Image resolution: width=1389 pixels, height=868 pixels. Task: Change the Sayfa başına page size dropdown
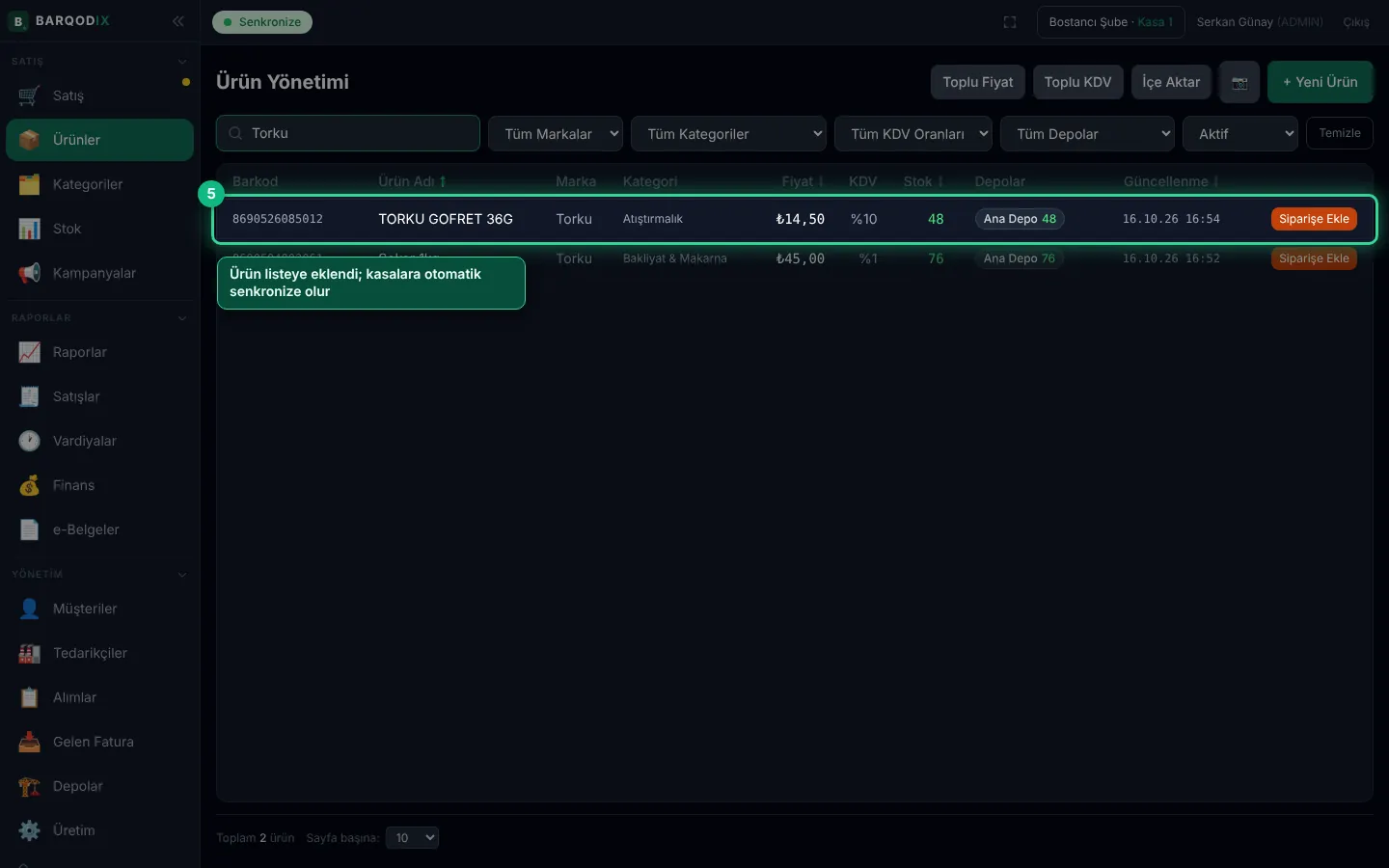coord(412,838)
